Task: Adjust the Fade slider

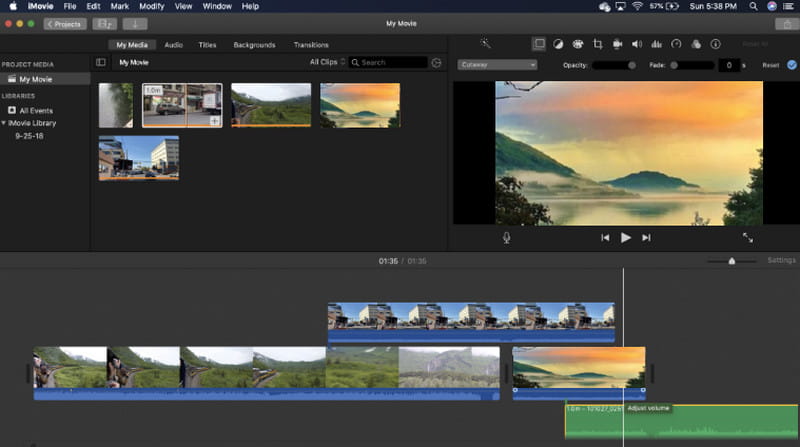Action: (x=691, y=65)
